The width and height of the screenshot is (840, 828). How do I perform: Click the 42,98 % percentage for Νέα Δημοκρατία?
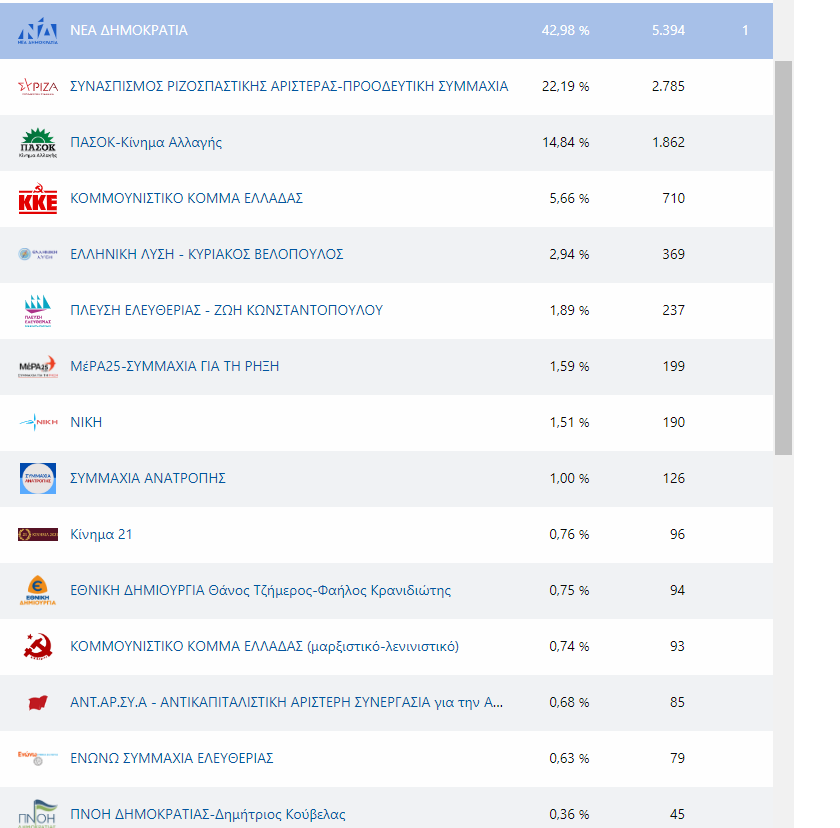tap(565, 31)
